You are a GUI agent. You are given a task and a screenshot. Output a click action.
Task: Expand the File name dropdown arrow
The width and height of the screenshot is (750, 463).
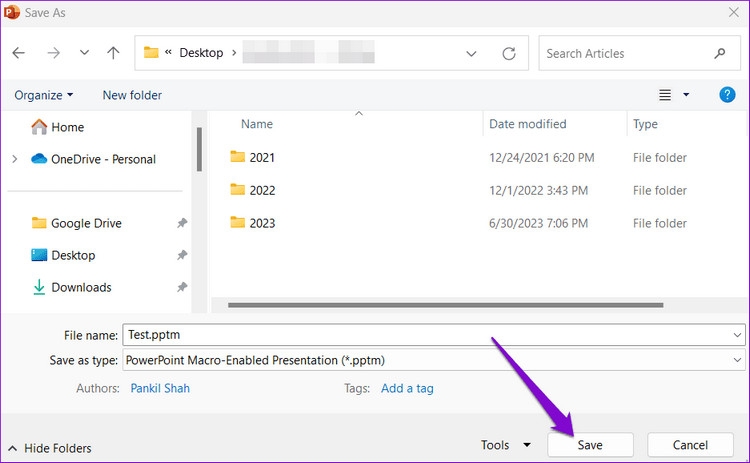coord(737,335)
